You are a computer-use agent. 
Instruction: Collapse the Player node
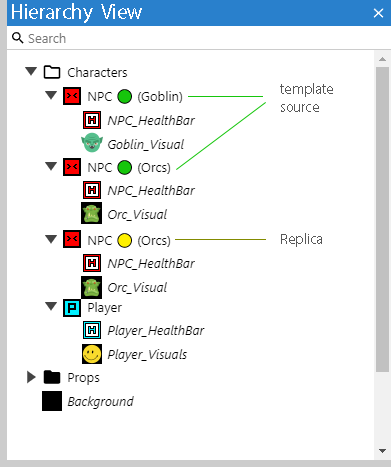click(51, 306)
